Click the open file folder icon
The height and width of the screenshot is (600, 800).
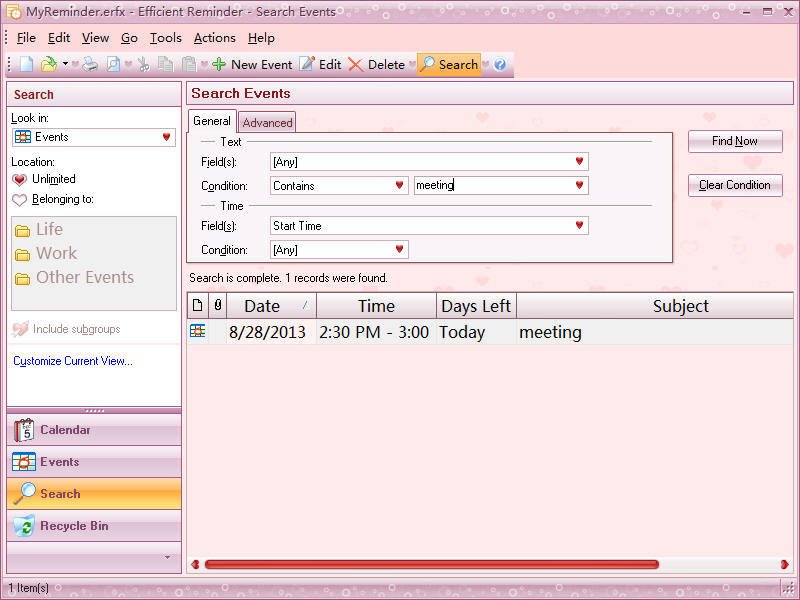click(x=48, y=64)
